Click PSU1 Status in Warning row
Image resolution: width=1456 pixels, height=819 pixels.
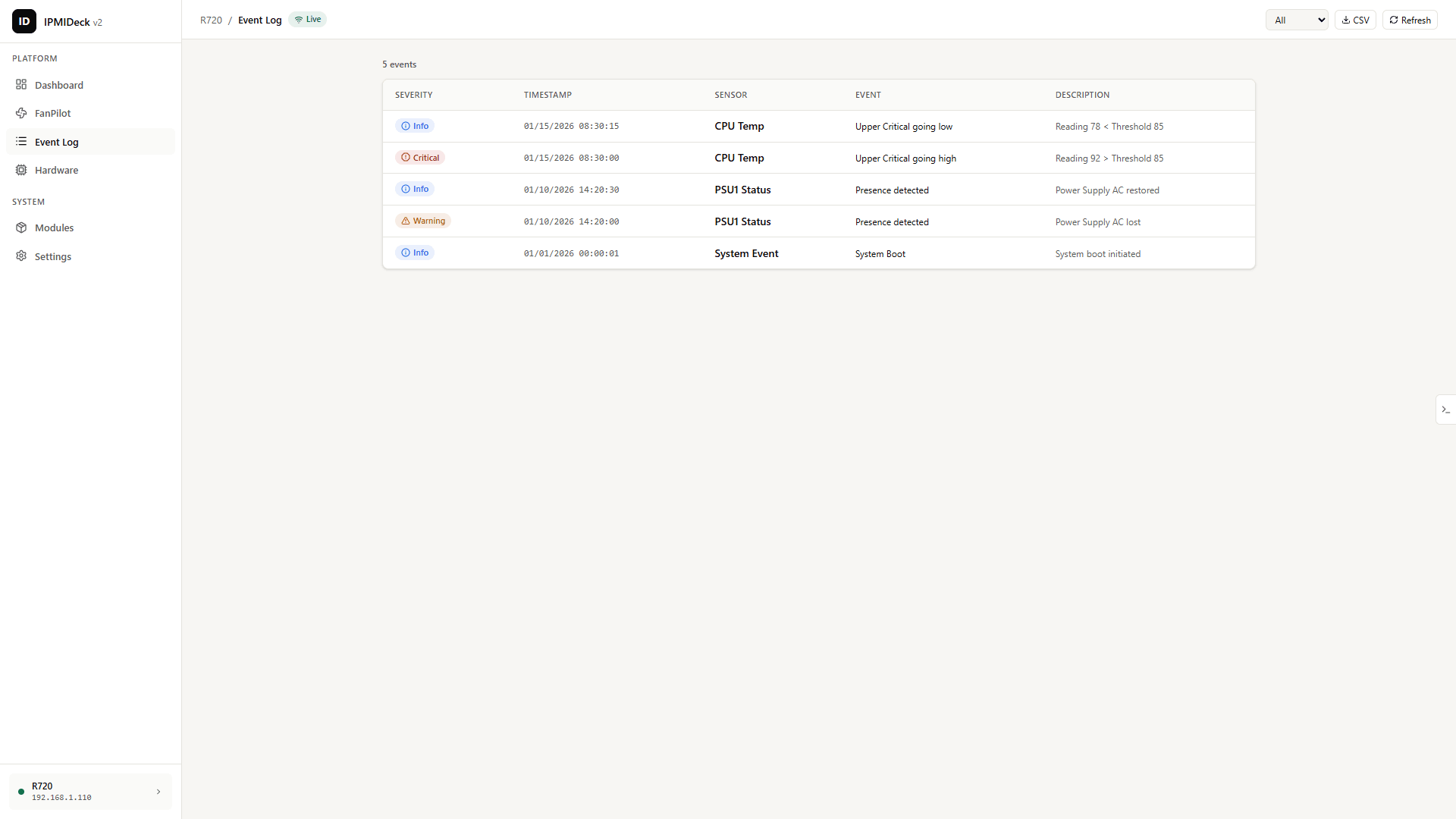[x=742, y=222]
